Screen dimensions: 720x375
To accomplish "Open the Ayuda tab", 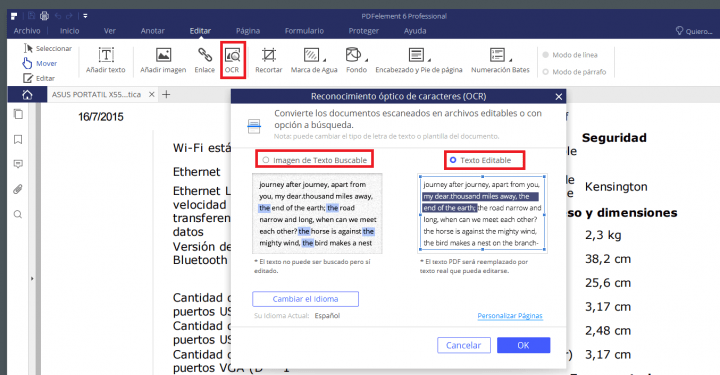I will click(415, 31).
